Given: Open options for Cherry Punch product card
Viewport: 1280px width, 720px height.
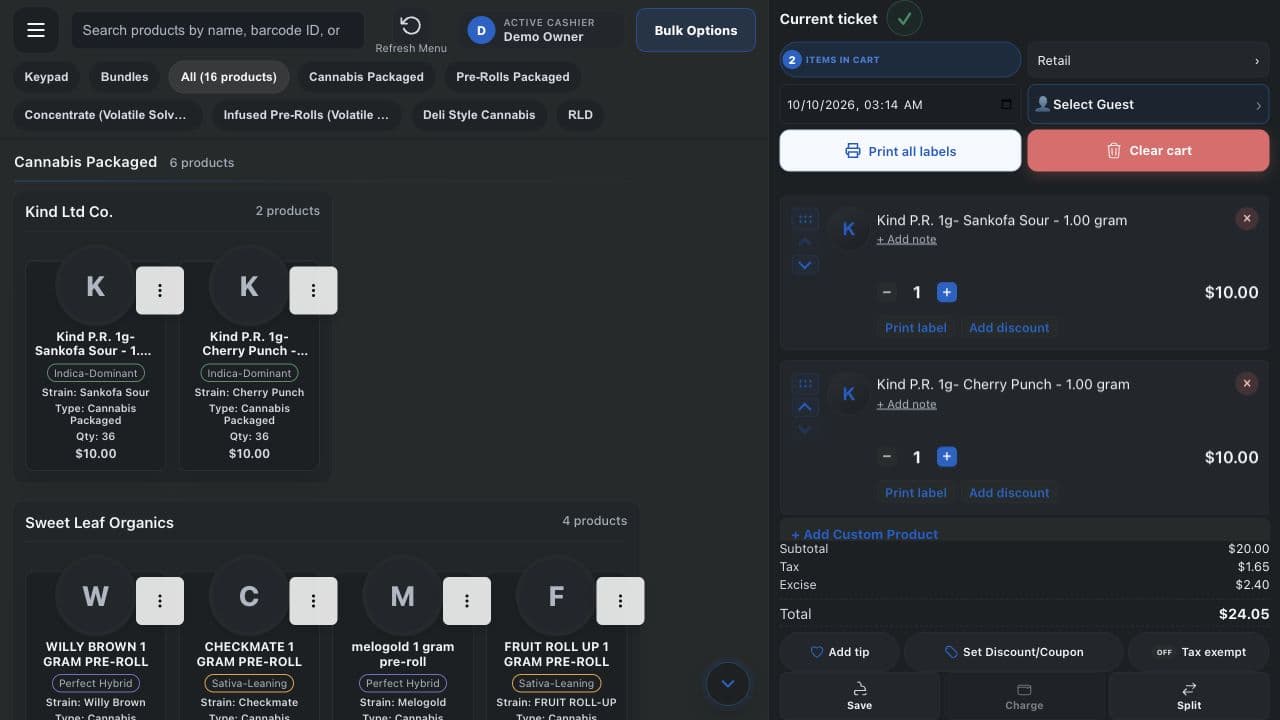Looking at the screenshot, I should pyautogui.click(x=313, y=291).
